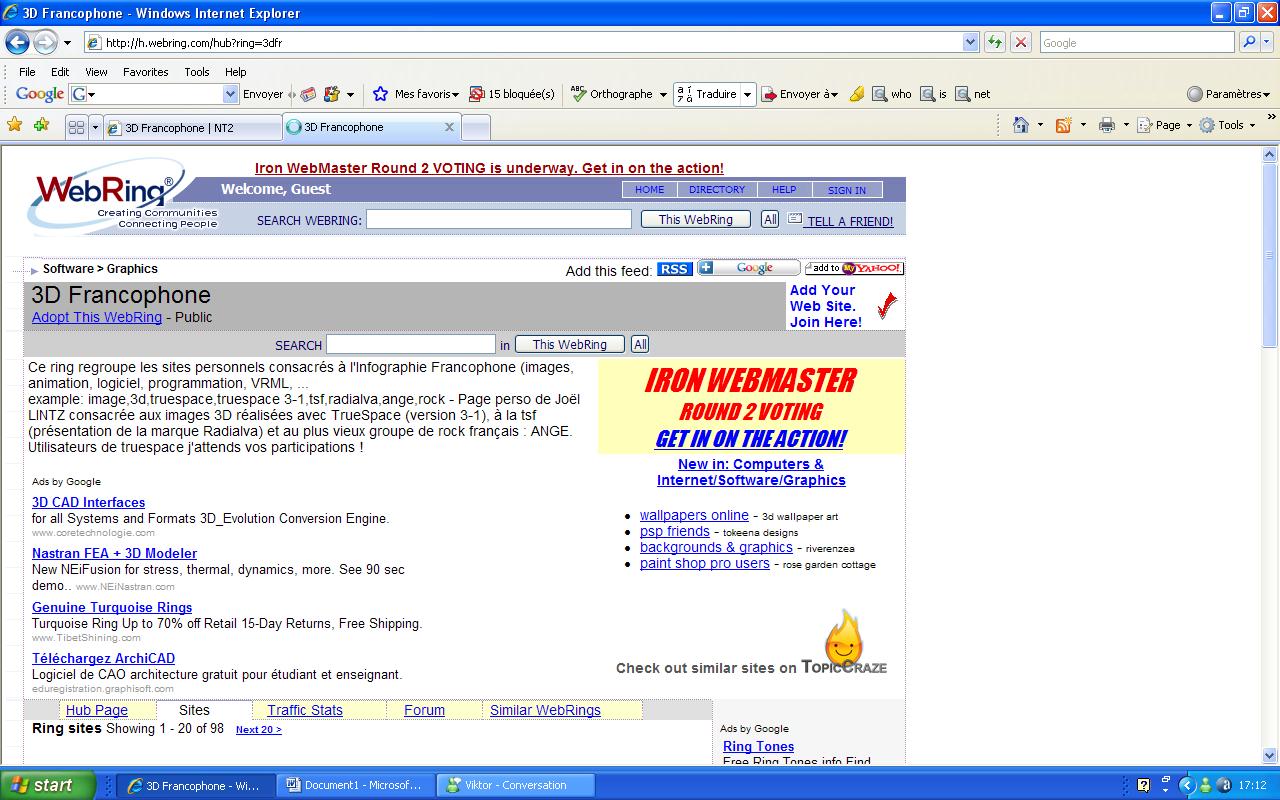Click the RSS feeds icon in command bar
The width and height of the screenshot is (1280, 800).
(x=1063, y=125)
